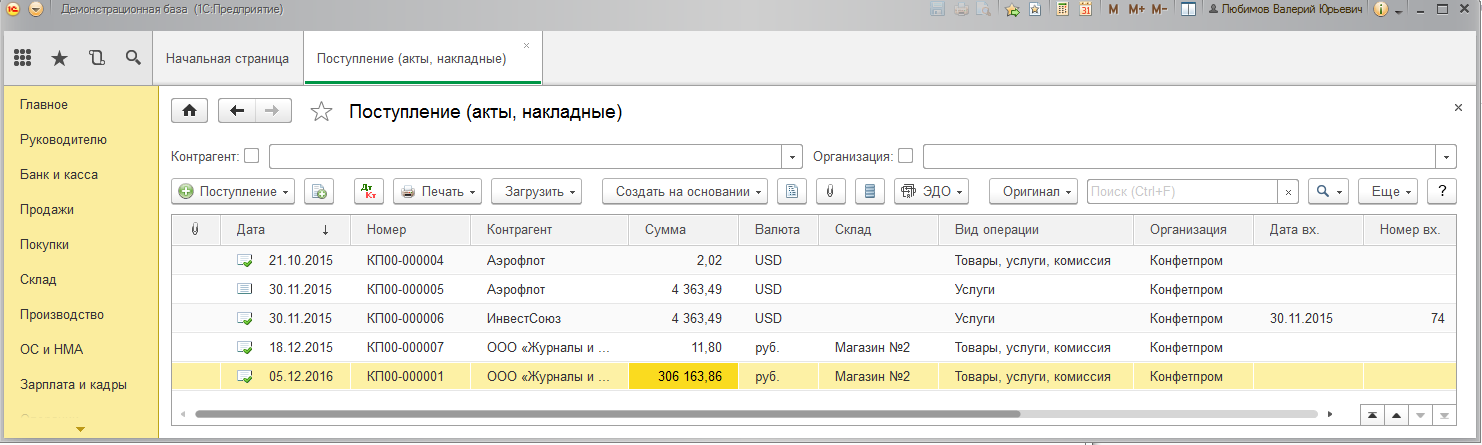Click into the Поиск (Ctrl+F) field
Image resolution: width=1482 pixels, height=445 pixels.
click(x=1182, y=191)
